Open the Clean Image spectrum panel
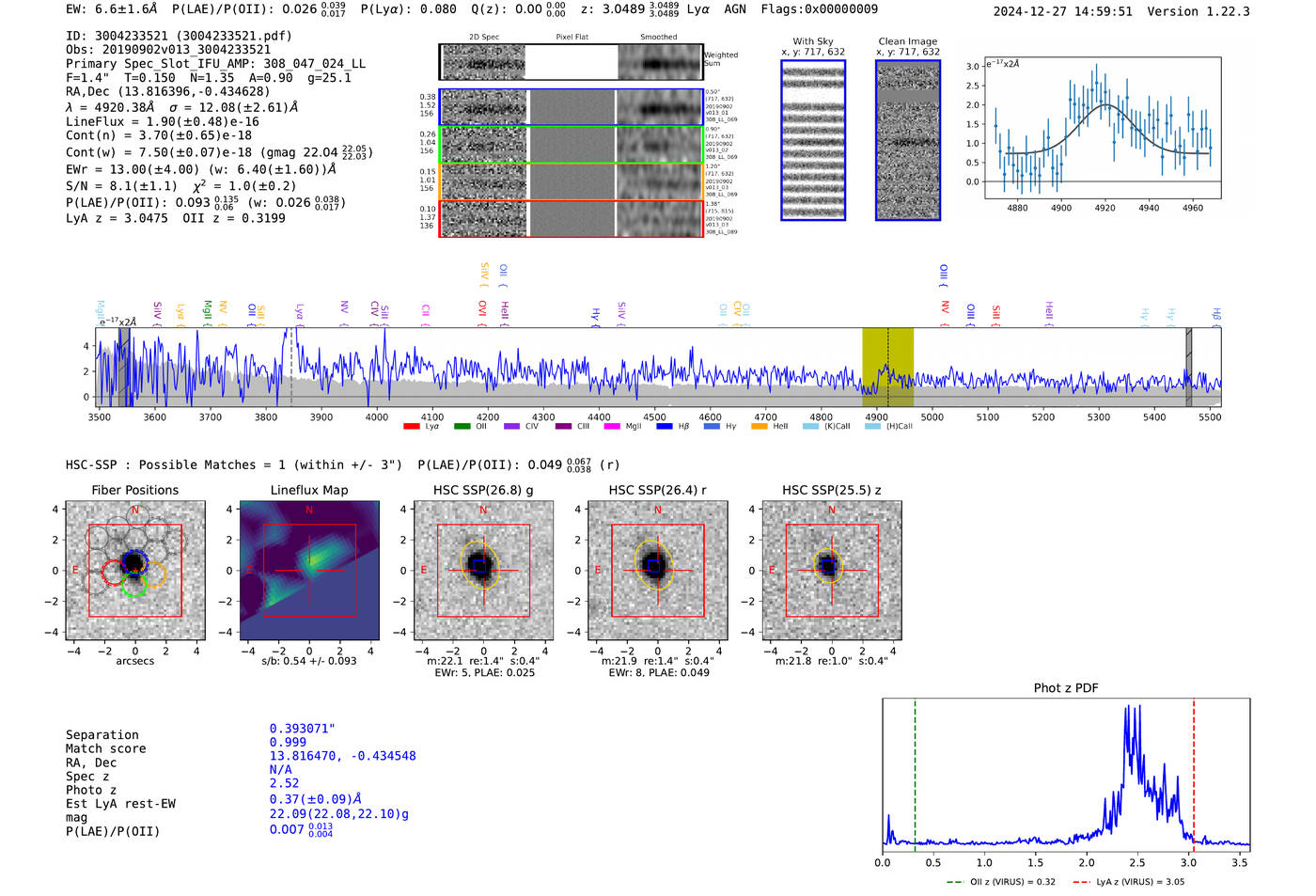1316x896 pixels. [908, 140]
